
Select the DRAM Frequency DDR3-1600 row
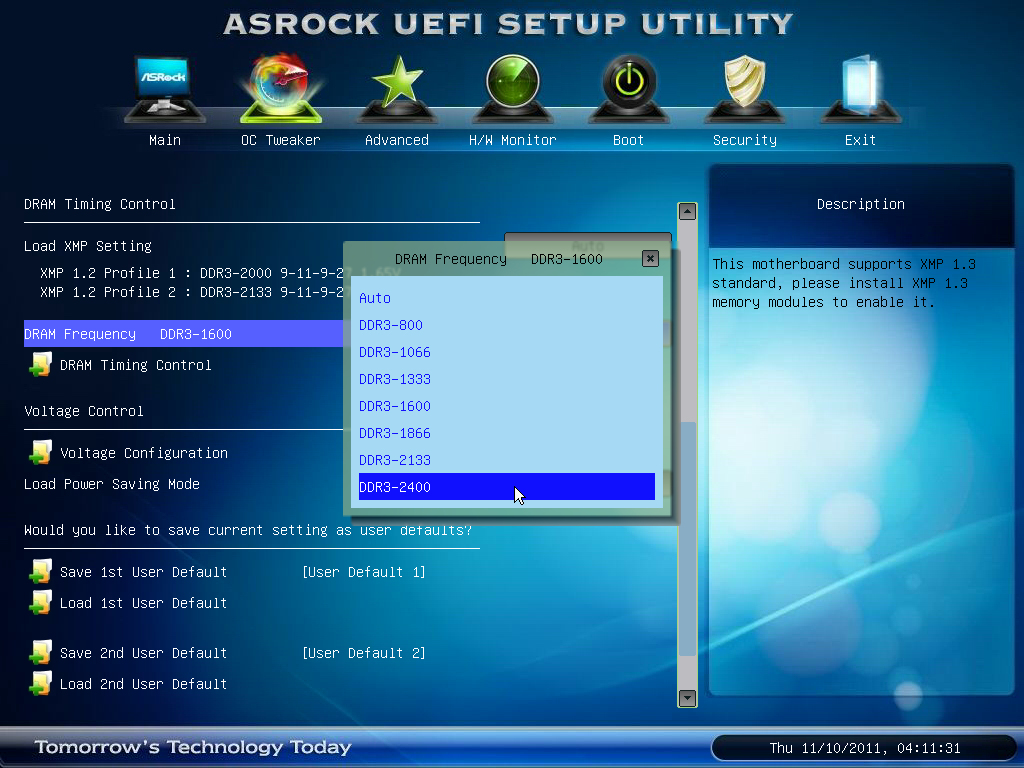(184, 334)
